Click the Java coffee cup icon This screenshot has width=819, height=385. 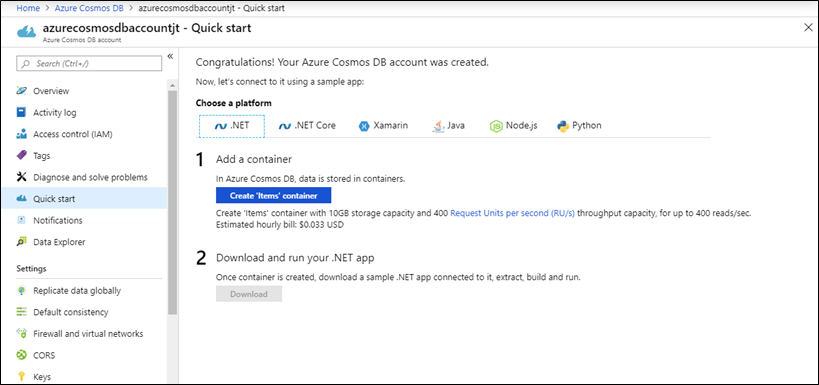(439, 126)
